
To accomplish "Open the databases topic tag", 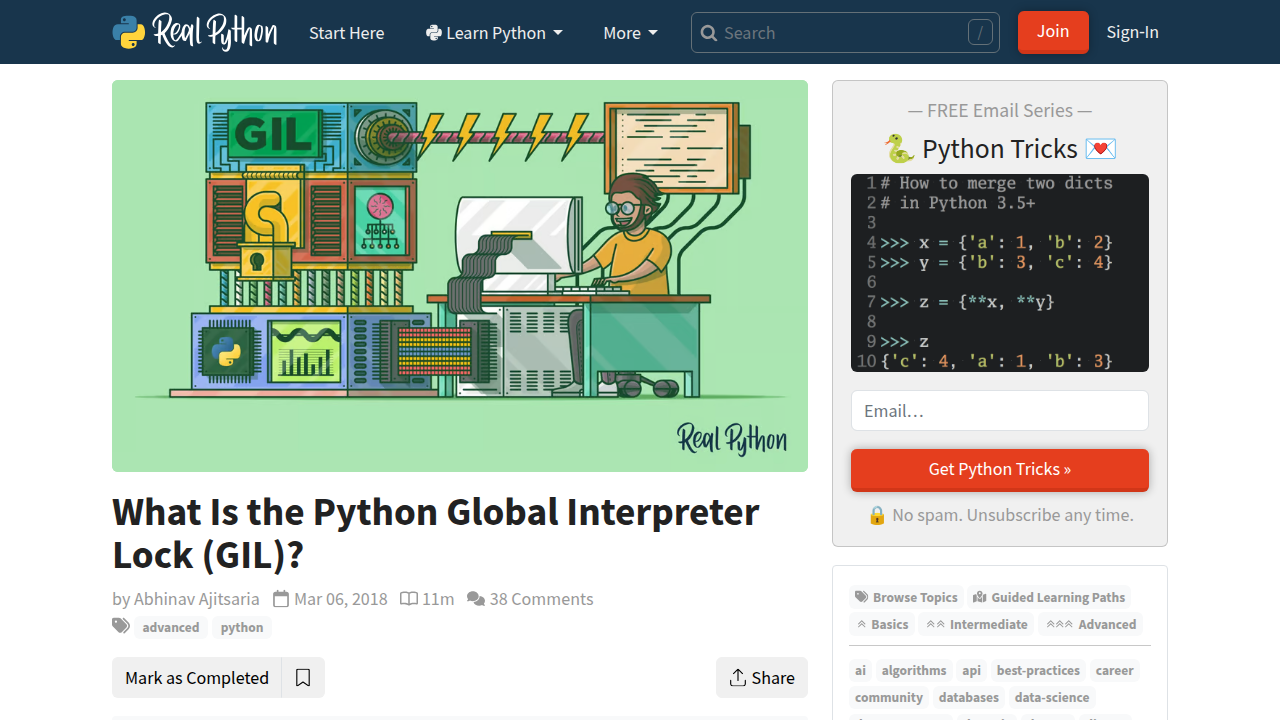I will point(969,697).
